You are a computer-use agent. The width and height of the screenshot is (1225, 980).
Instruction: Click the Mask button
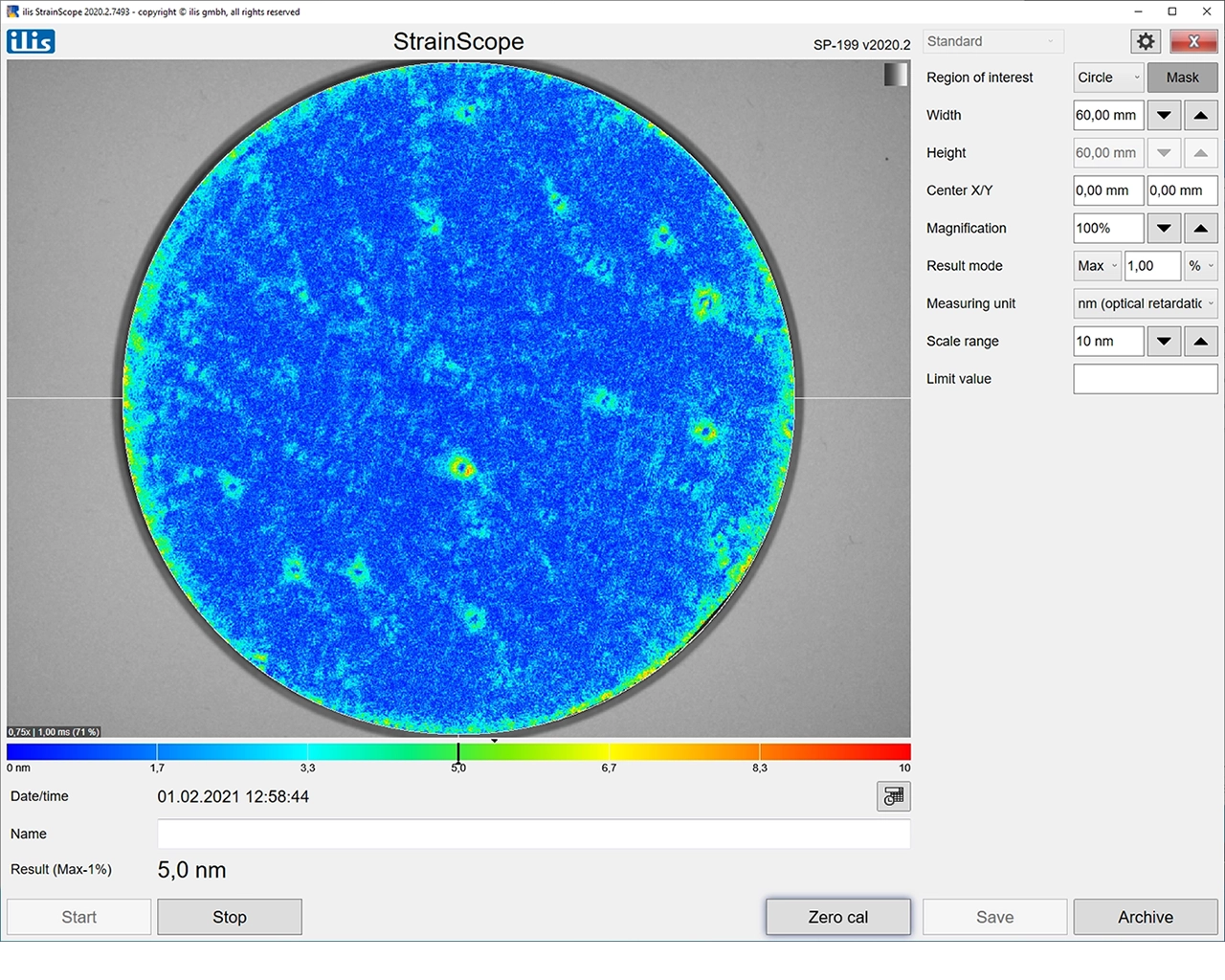coord(1182,78)
